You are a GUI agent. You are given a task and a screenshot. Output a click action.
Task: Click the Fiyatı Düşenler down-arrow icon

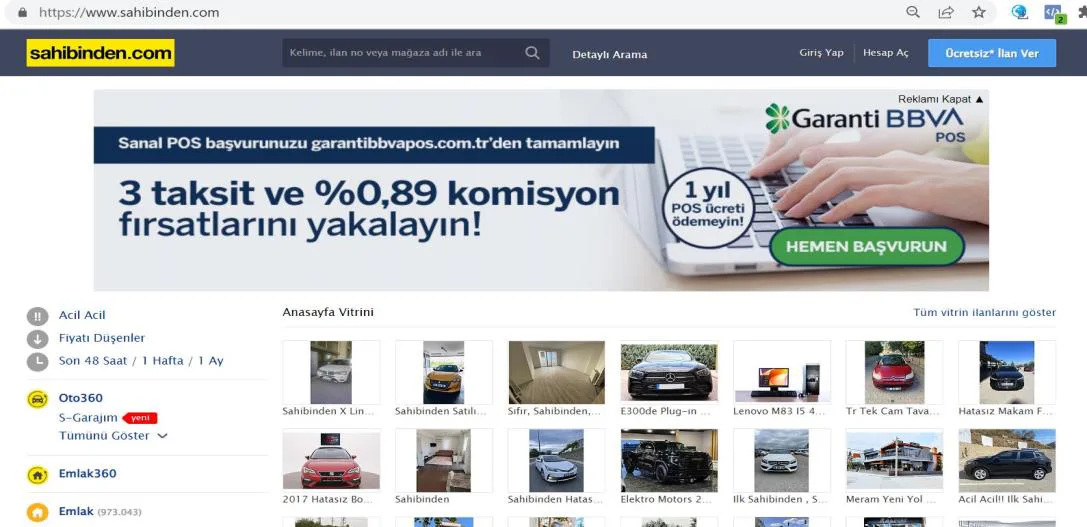(37, 339)
